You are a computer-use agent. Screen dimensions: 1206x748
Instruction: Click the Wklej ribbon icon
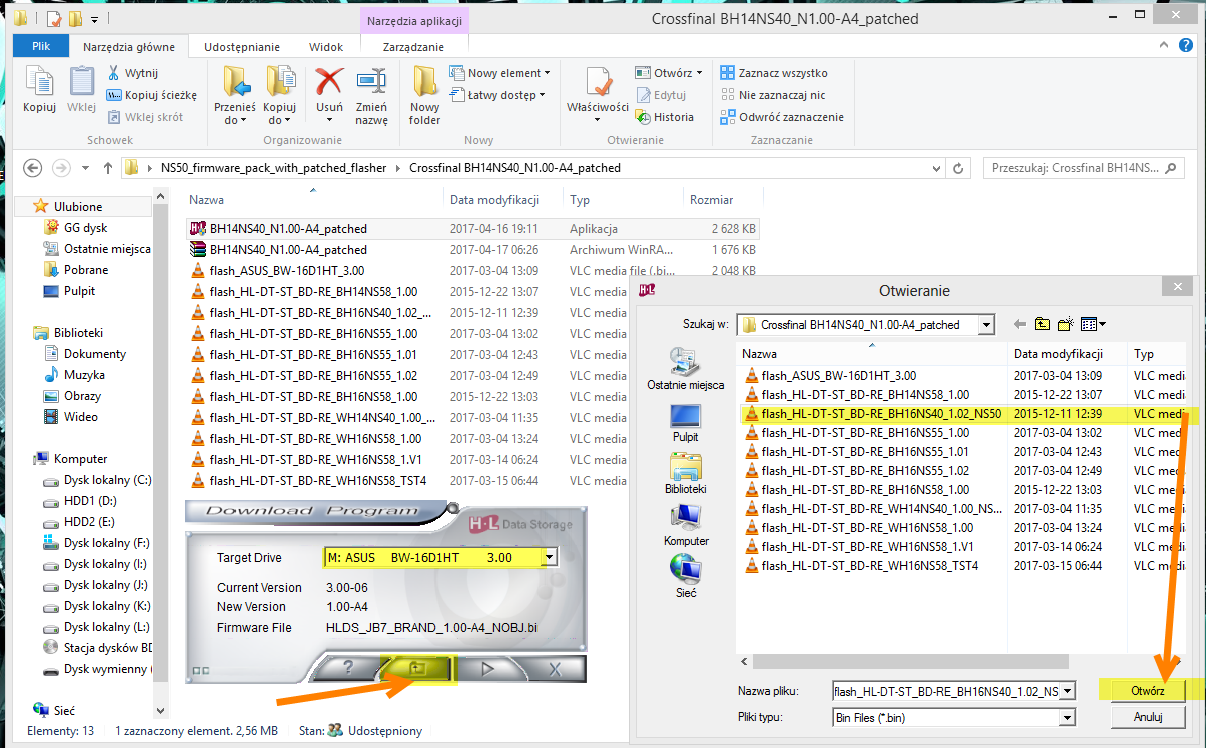tap(81, 90)
